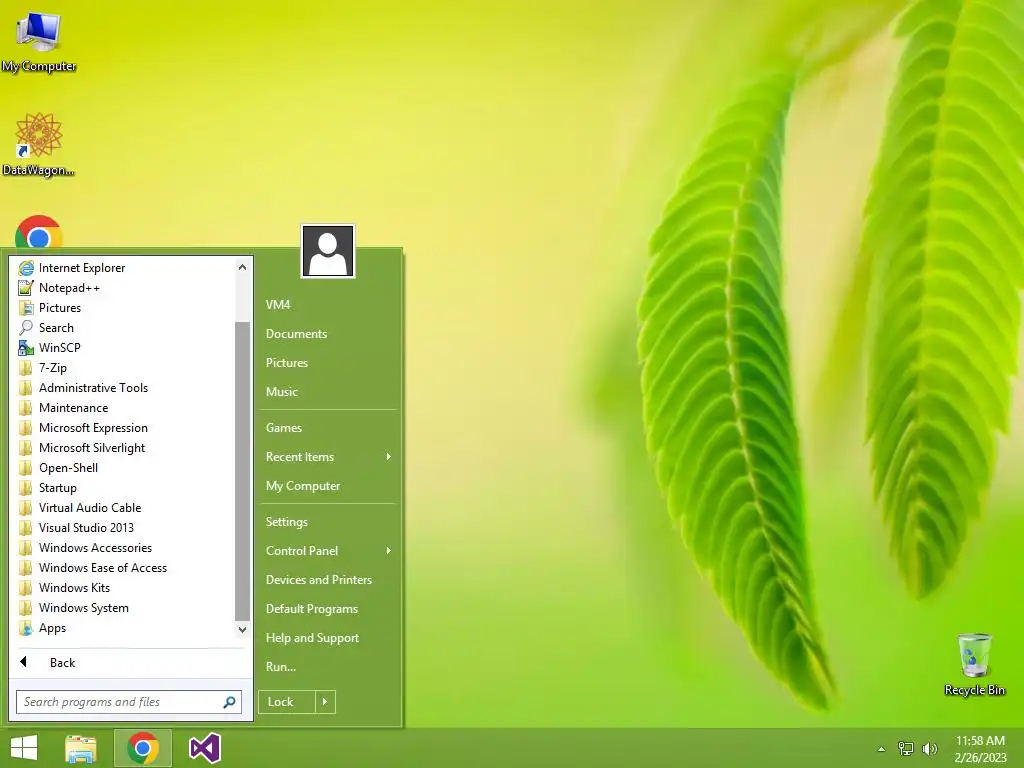The height and width of the screenshot is (768, 1024).
Task: Click the network icon in system tray
Action: (906, 749)
